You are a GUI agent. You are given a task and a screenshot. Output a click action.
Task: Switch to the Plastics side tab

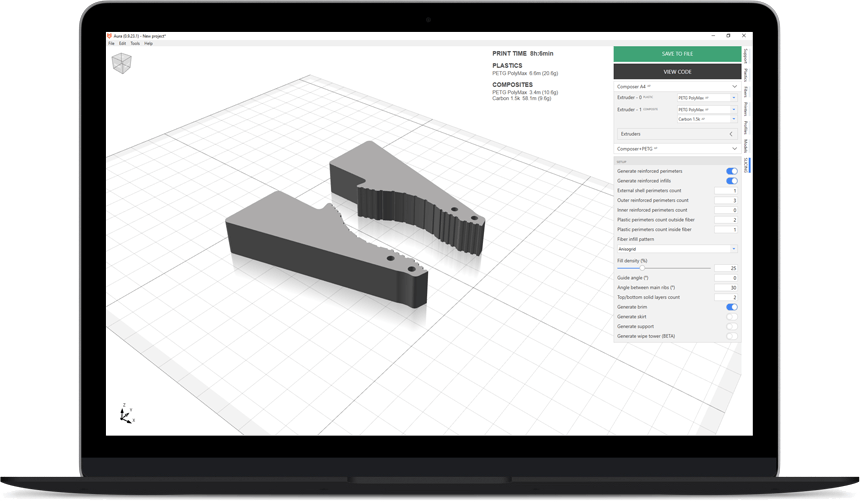[746, 75]
